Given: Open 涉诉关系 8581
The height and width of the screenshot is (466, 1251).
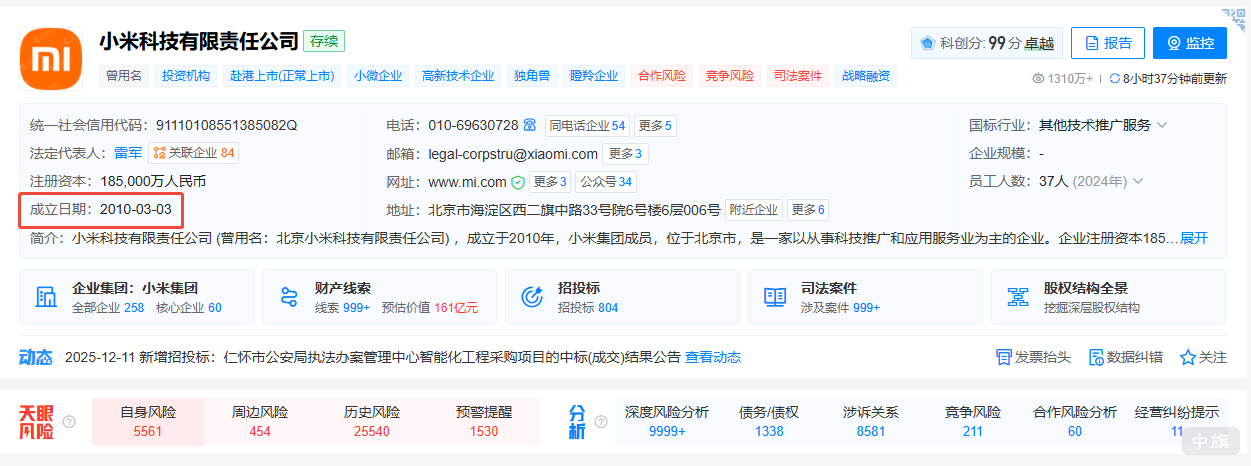Looking at the screenshot, I should click(871, 422).
